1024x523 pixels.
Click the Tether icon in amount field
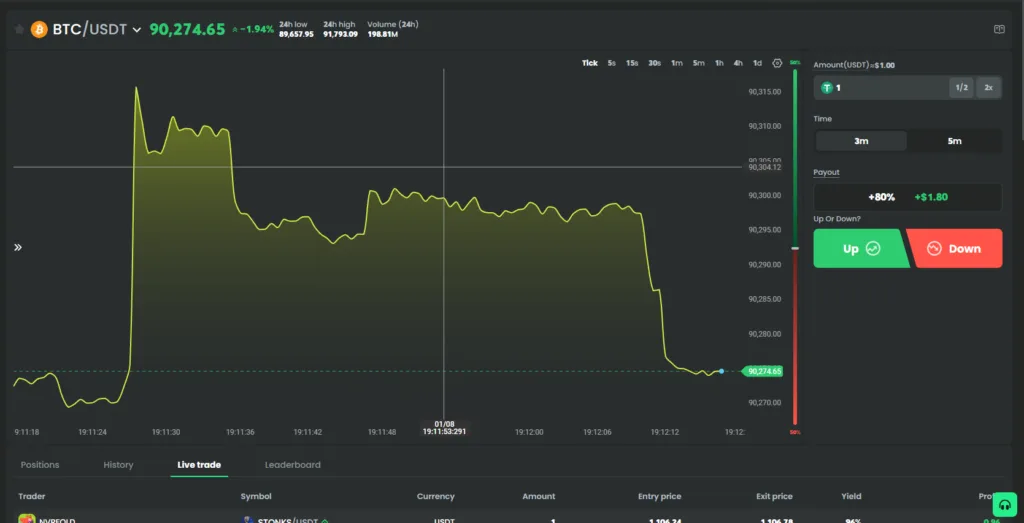coord(827,88)
